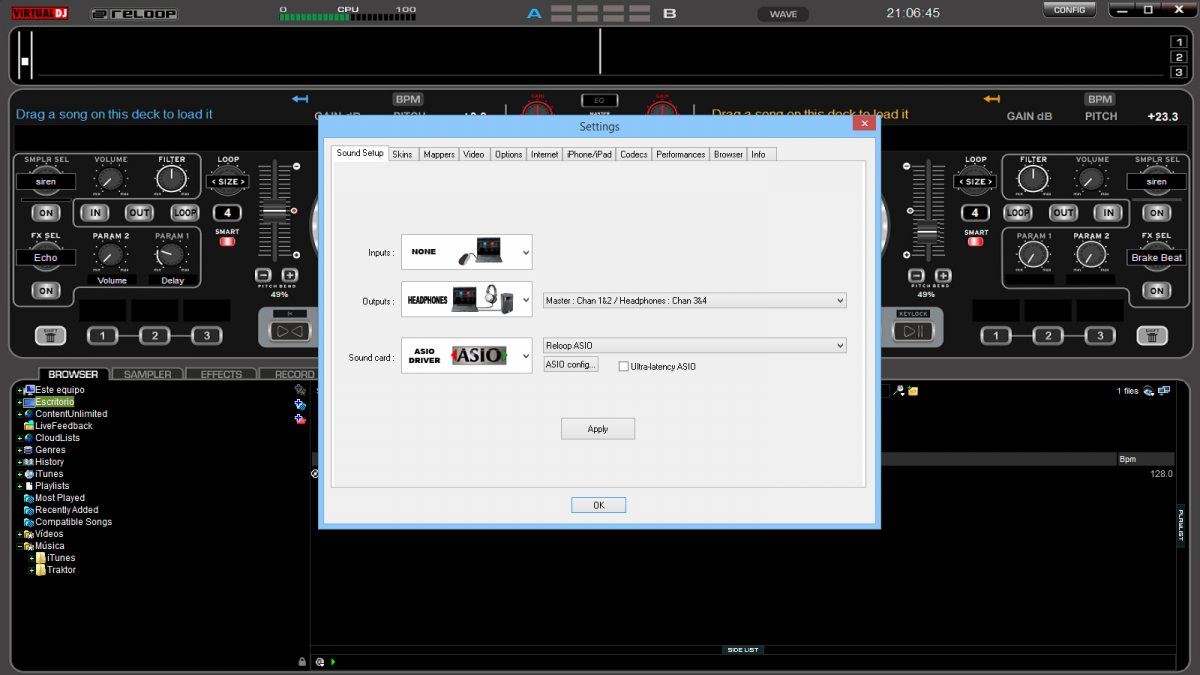Click the Recently Added folder icon

pyautogui.click(x=29, y=510)
